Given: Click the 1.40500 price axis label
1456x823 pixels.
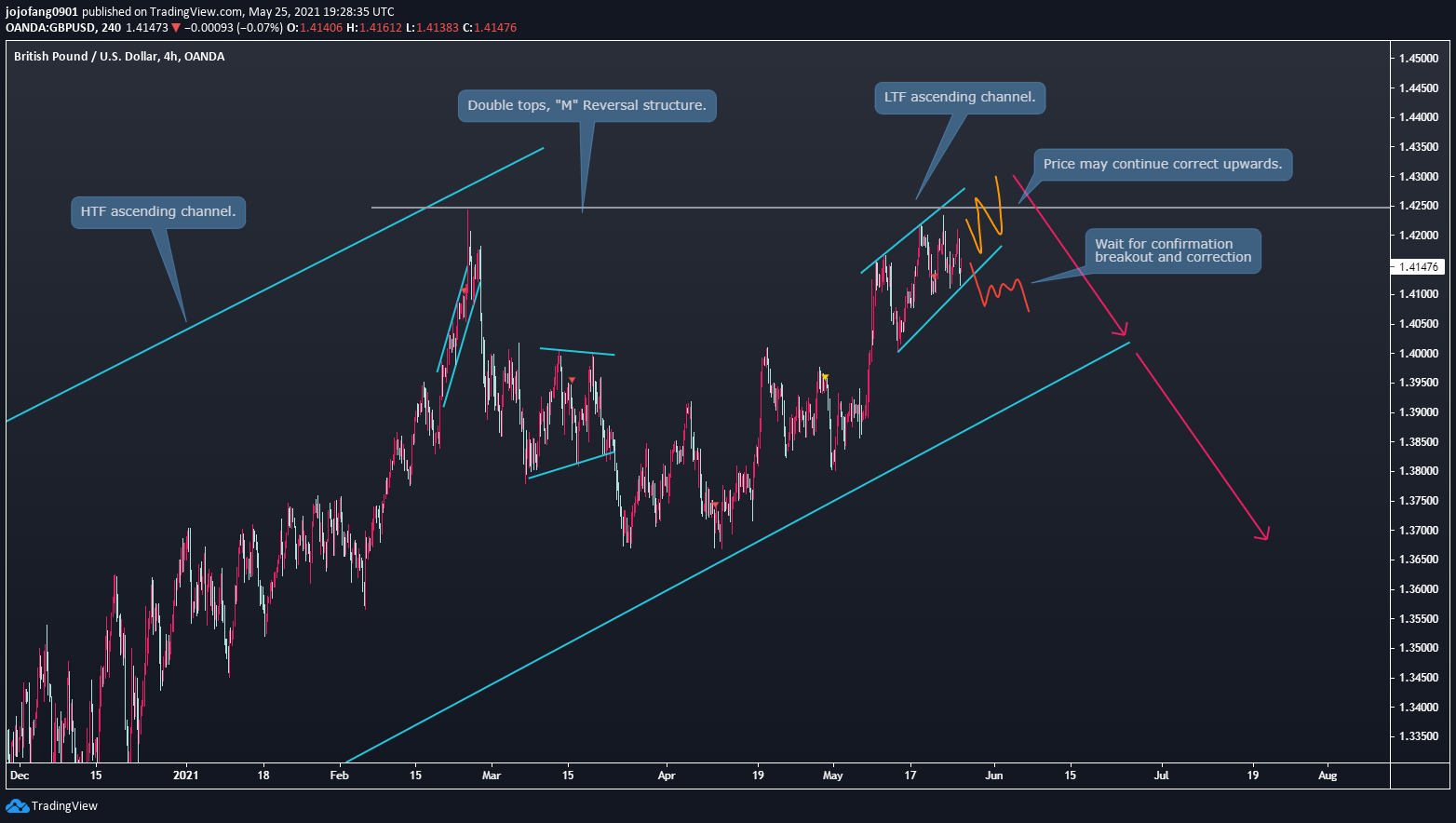Looking at the screenshot, I should click(1418, 324).
